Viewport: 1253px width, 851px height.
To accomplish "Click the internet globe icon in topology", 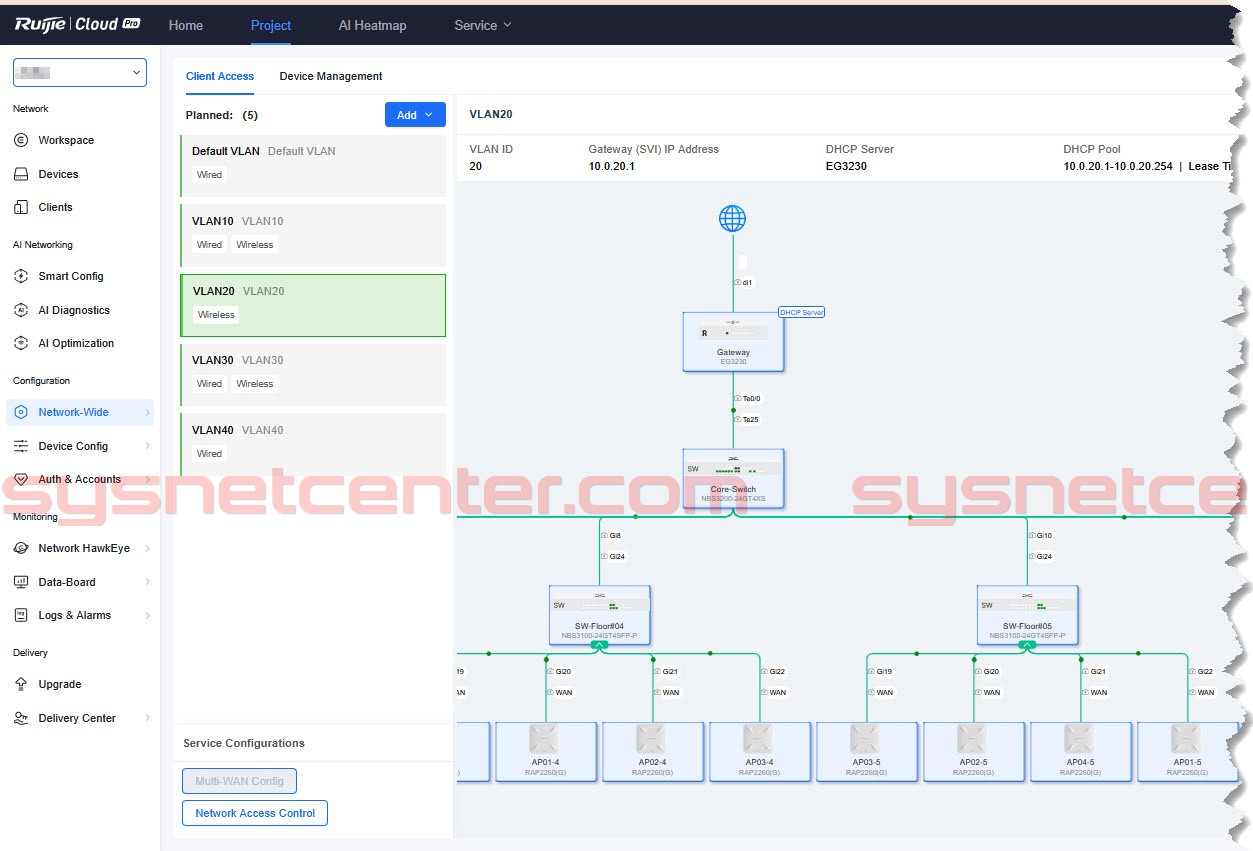I will tap(733, 219).
